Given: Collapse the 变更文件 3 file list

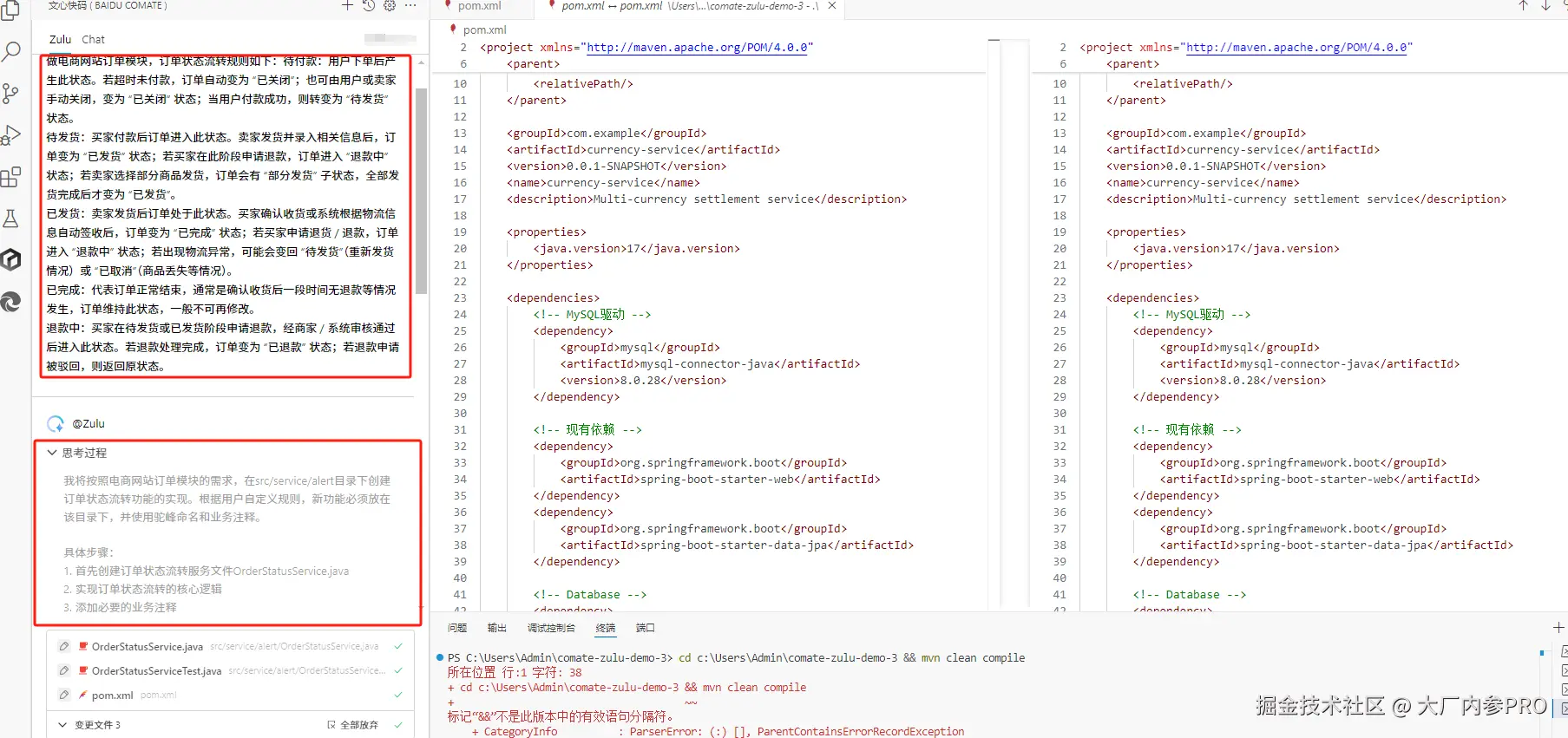Looking at the screenshot, I should [x=62, y=725].
